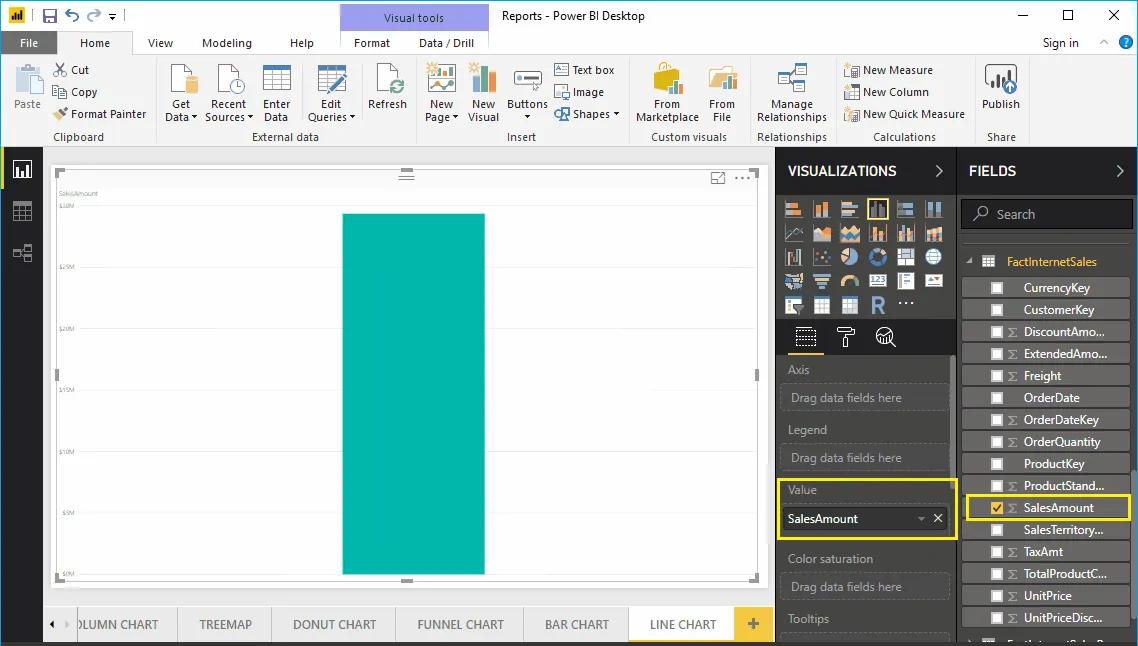Select the Pie chart visualization
The image size is (1138, 646).
(x=850, y=256)
